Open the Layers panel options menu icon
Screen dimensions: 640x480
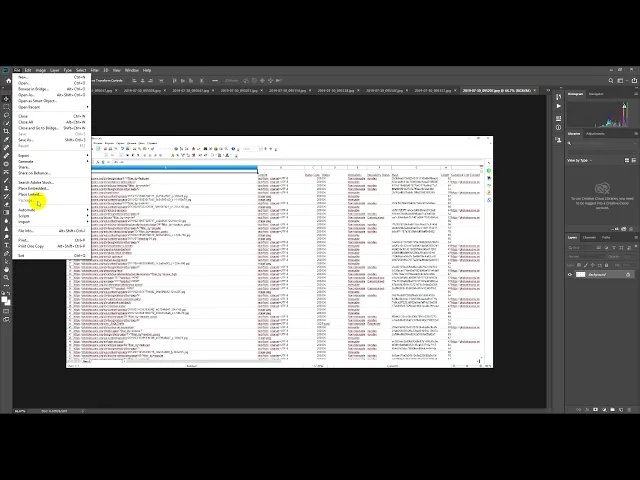(x=636, y=237)
